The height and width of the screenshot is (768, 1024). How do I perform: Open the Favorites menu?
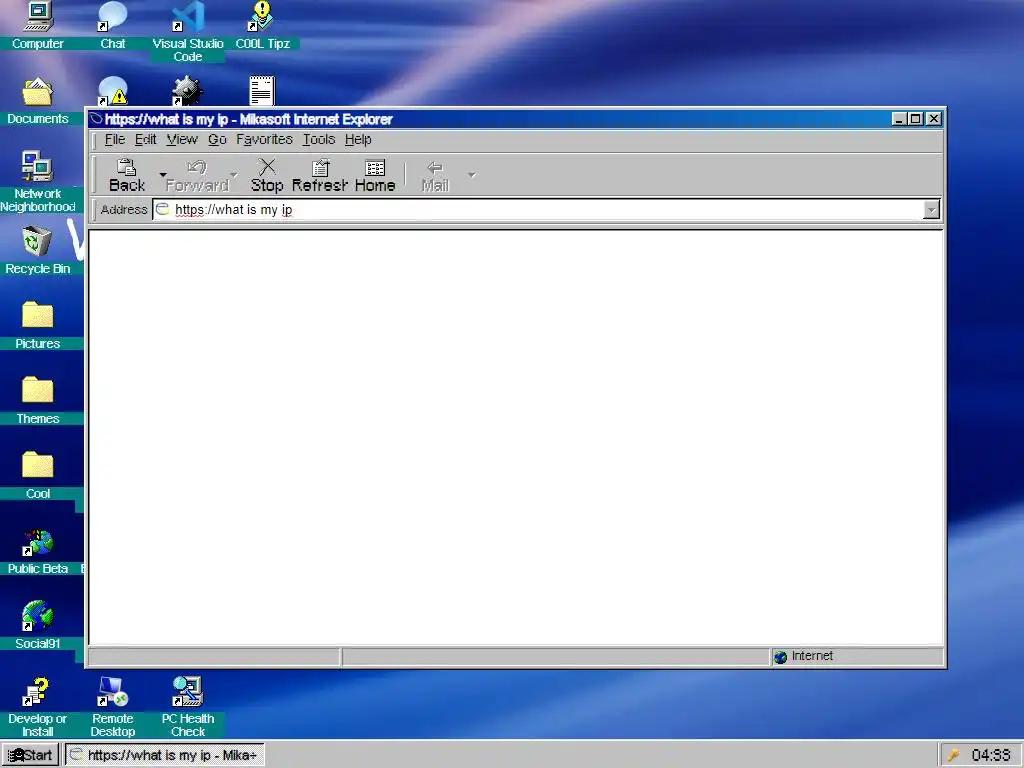coord(264,139)
